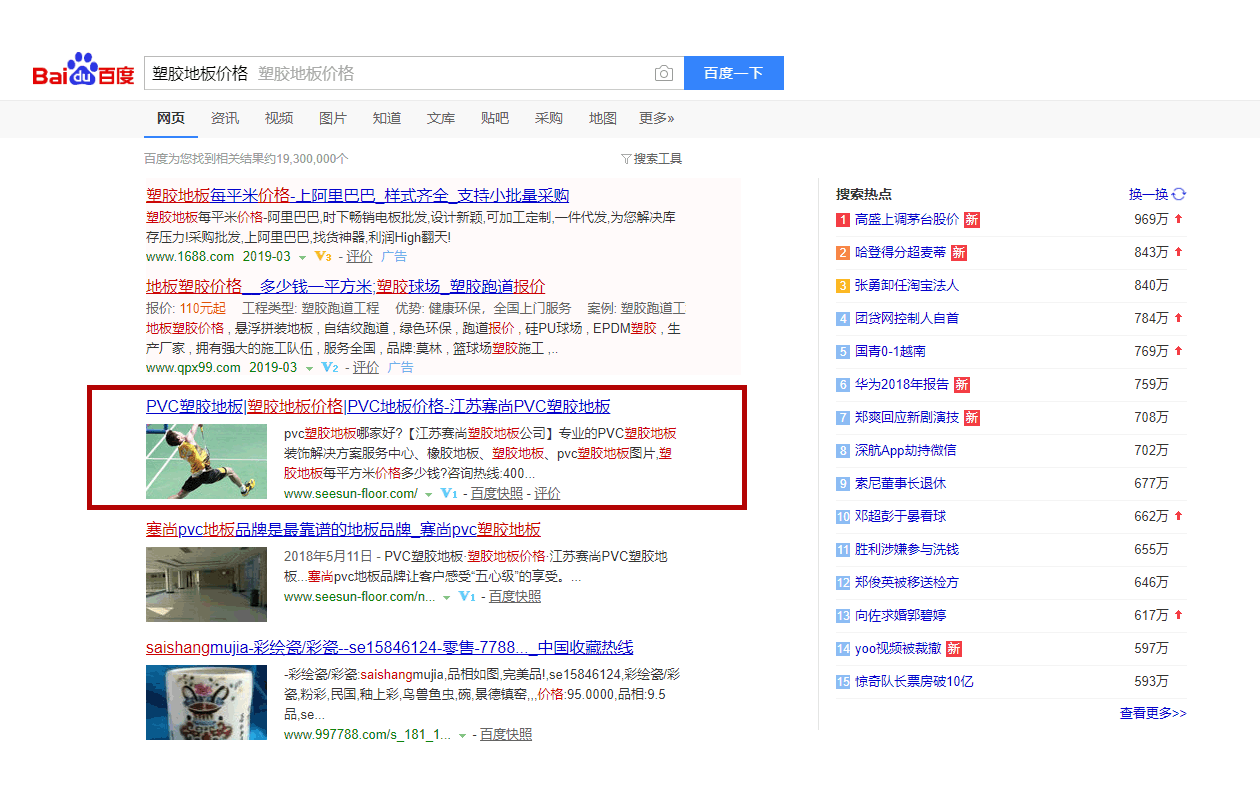Click the porcelain cup thumbnail
This screenshot has width=1260, height=809.
[207, 702]
